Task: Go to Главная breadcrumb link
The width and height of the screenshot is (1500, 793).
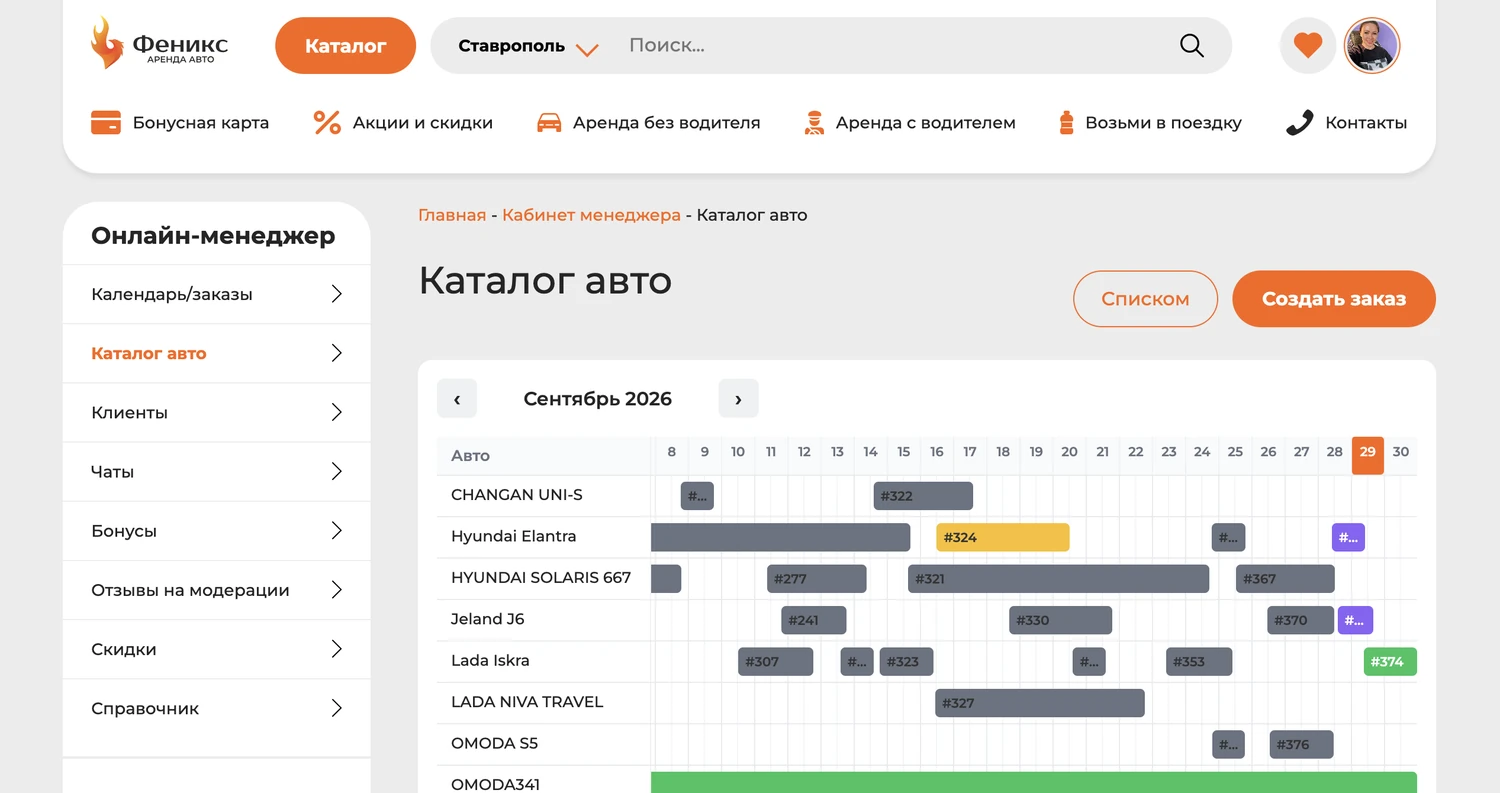Action: (x=452, y=215)
